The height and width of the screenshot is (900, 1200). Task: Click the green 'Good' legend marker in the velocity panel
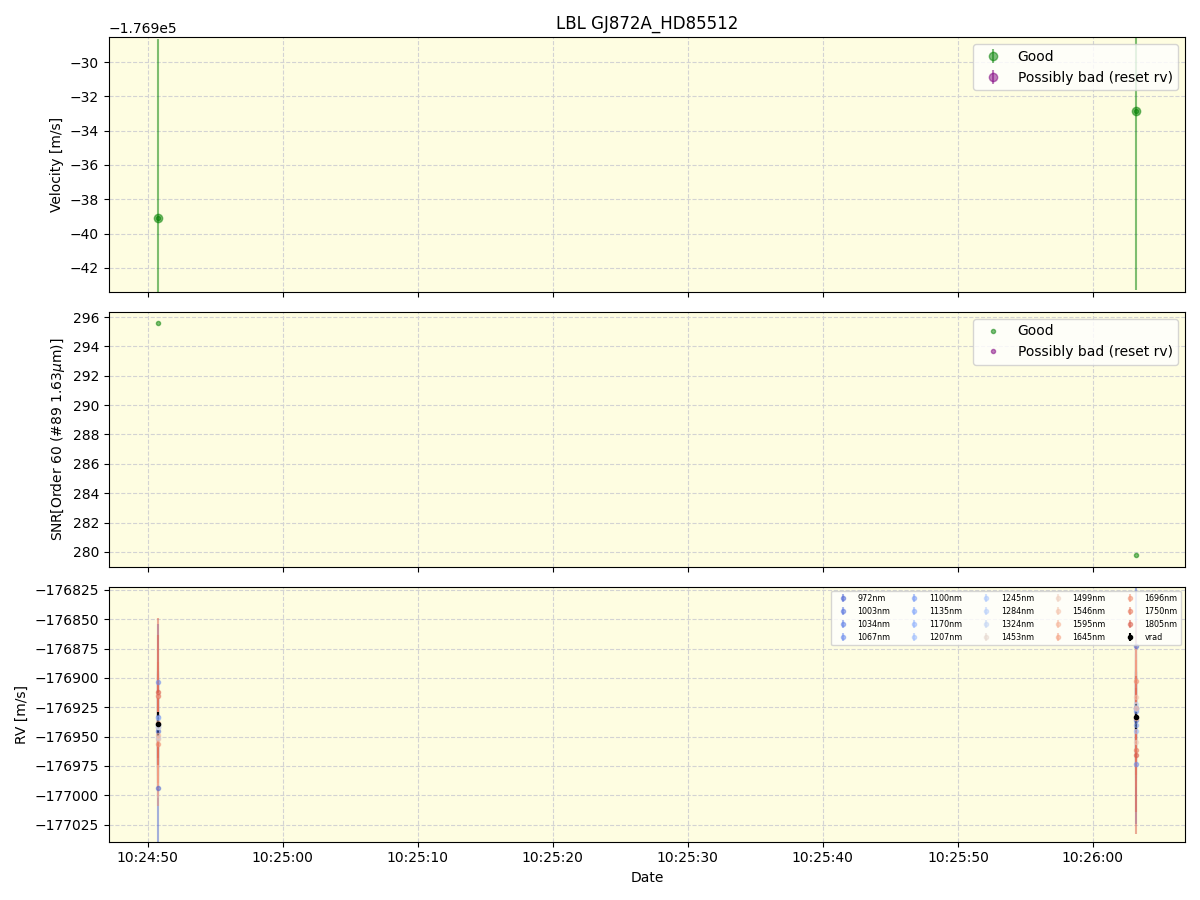click(993, 57)
